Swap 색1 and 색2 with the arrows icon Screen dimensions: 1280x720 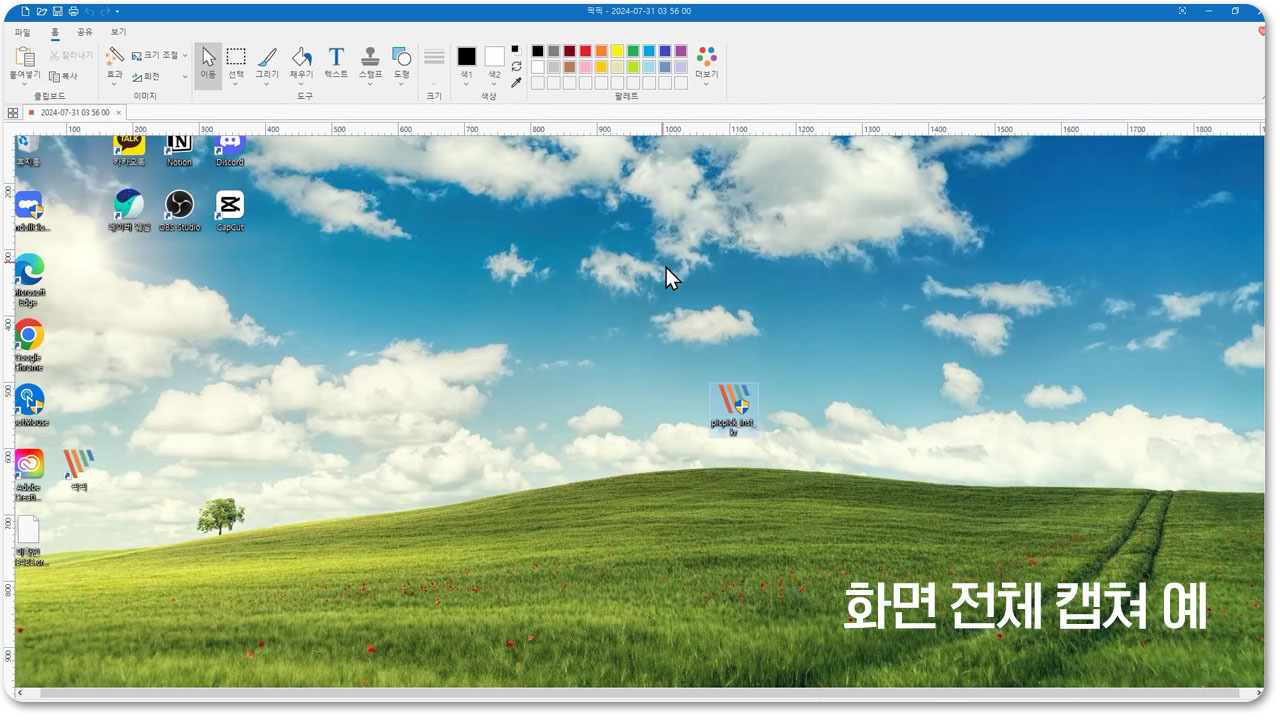[x=516, y=66]
